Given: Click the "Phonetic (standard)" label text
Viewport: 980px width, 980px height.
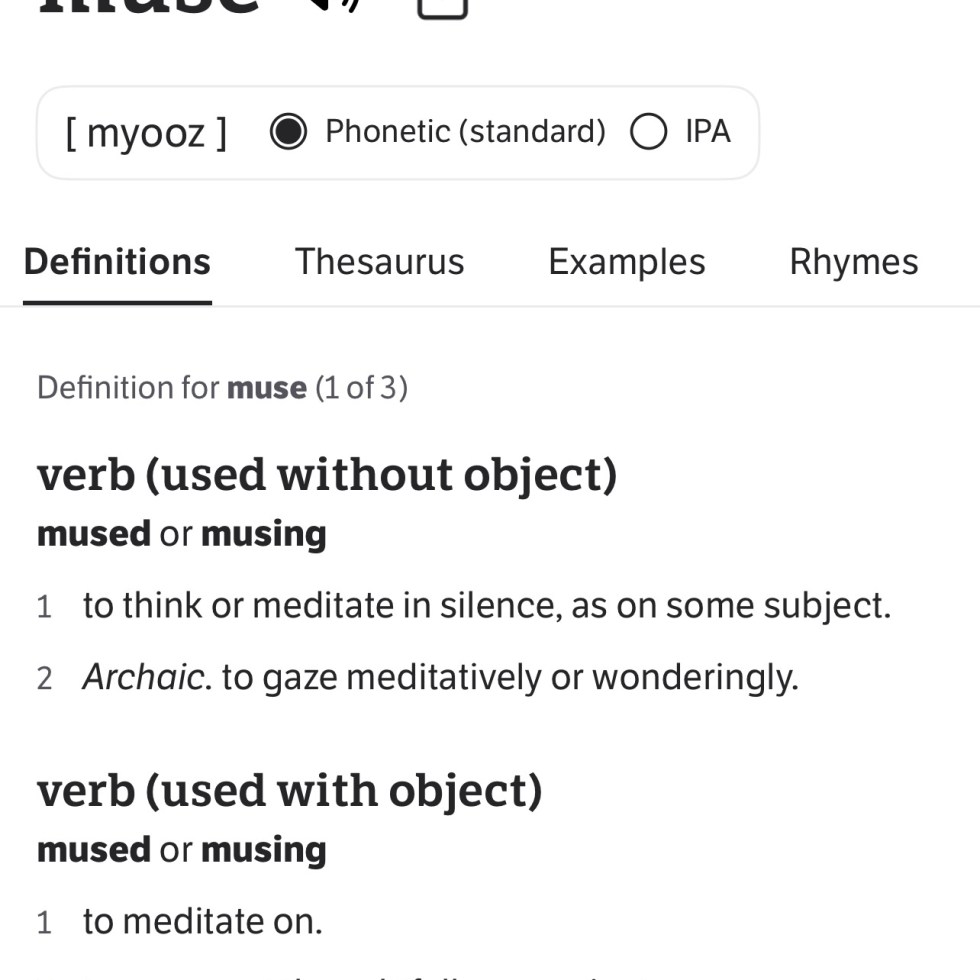Looking at the screenshot, I should pyautogui.click(x=465, y=132).
